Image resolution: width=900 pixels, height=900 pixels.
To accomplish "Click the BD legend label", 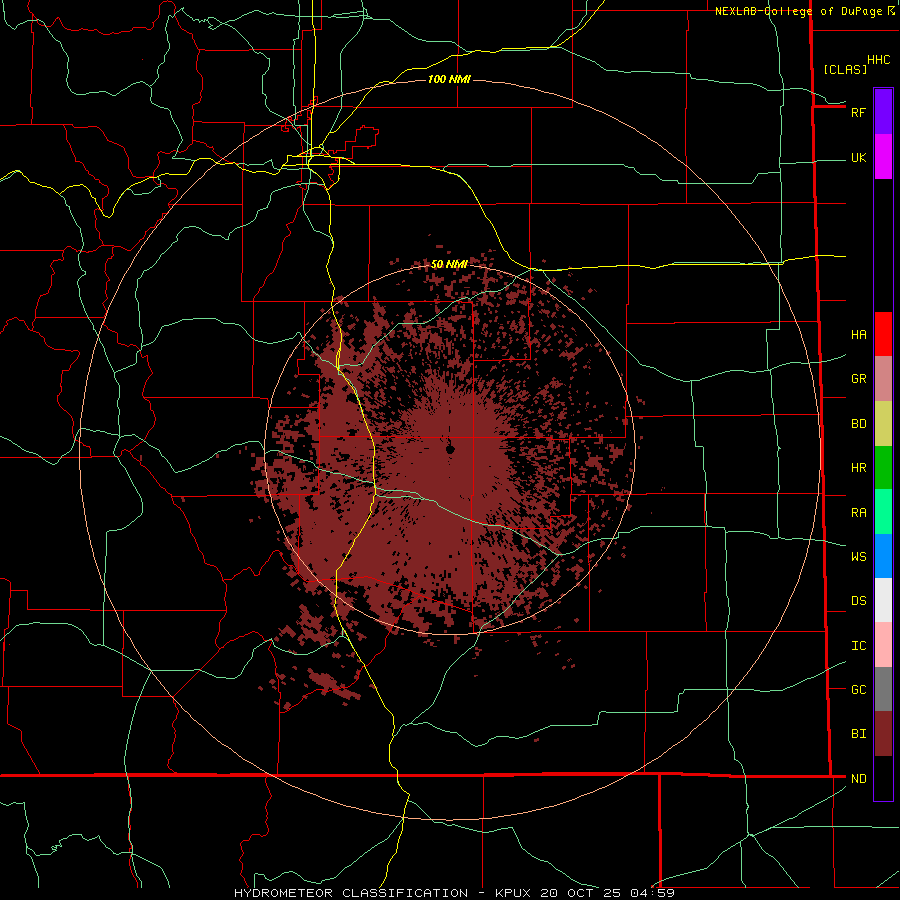I will 858,424.
